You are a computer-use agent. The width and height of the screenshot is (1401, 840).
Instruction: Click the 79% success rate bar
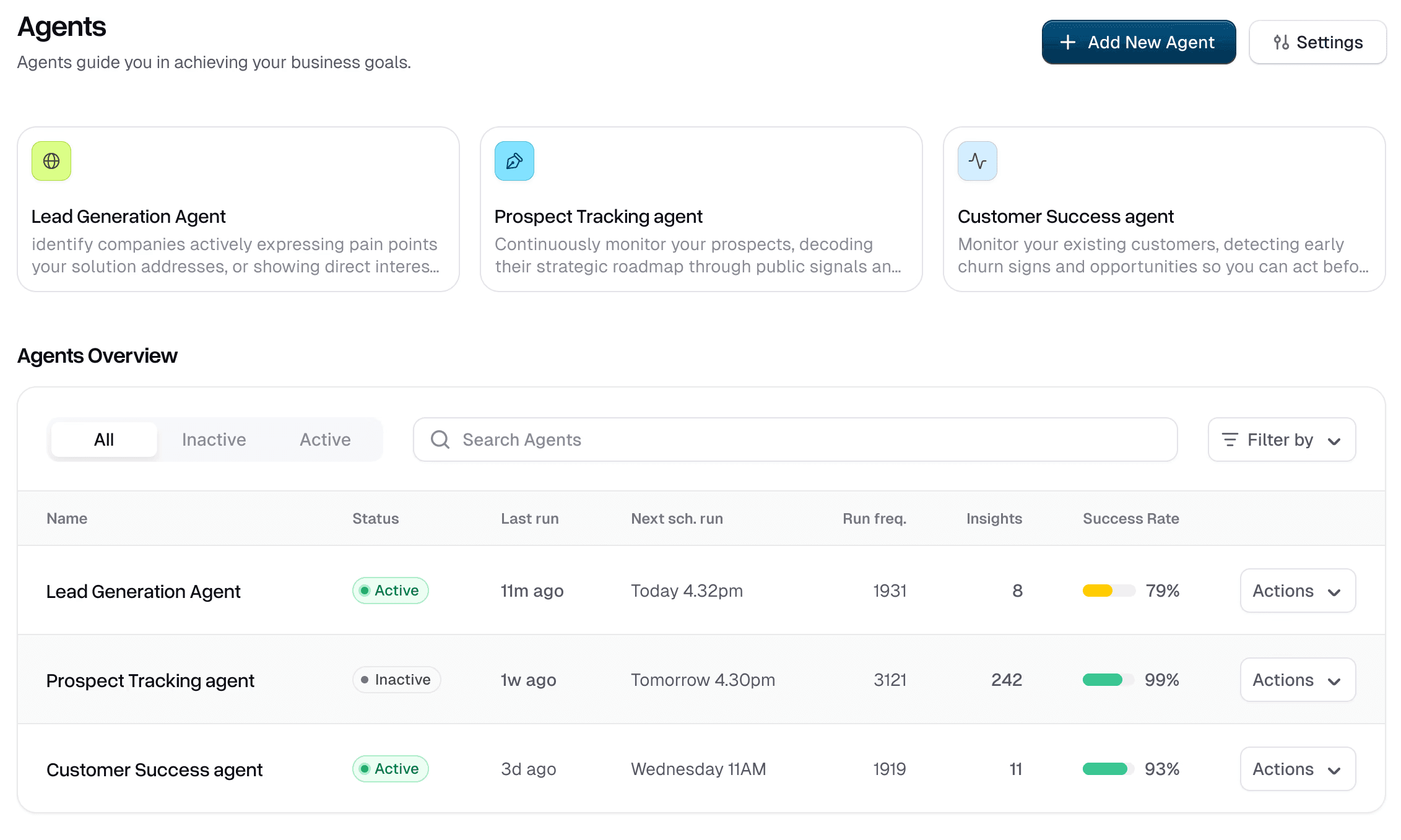coord(1109,591)
